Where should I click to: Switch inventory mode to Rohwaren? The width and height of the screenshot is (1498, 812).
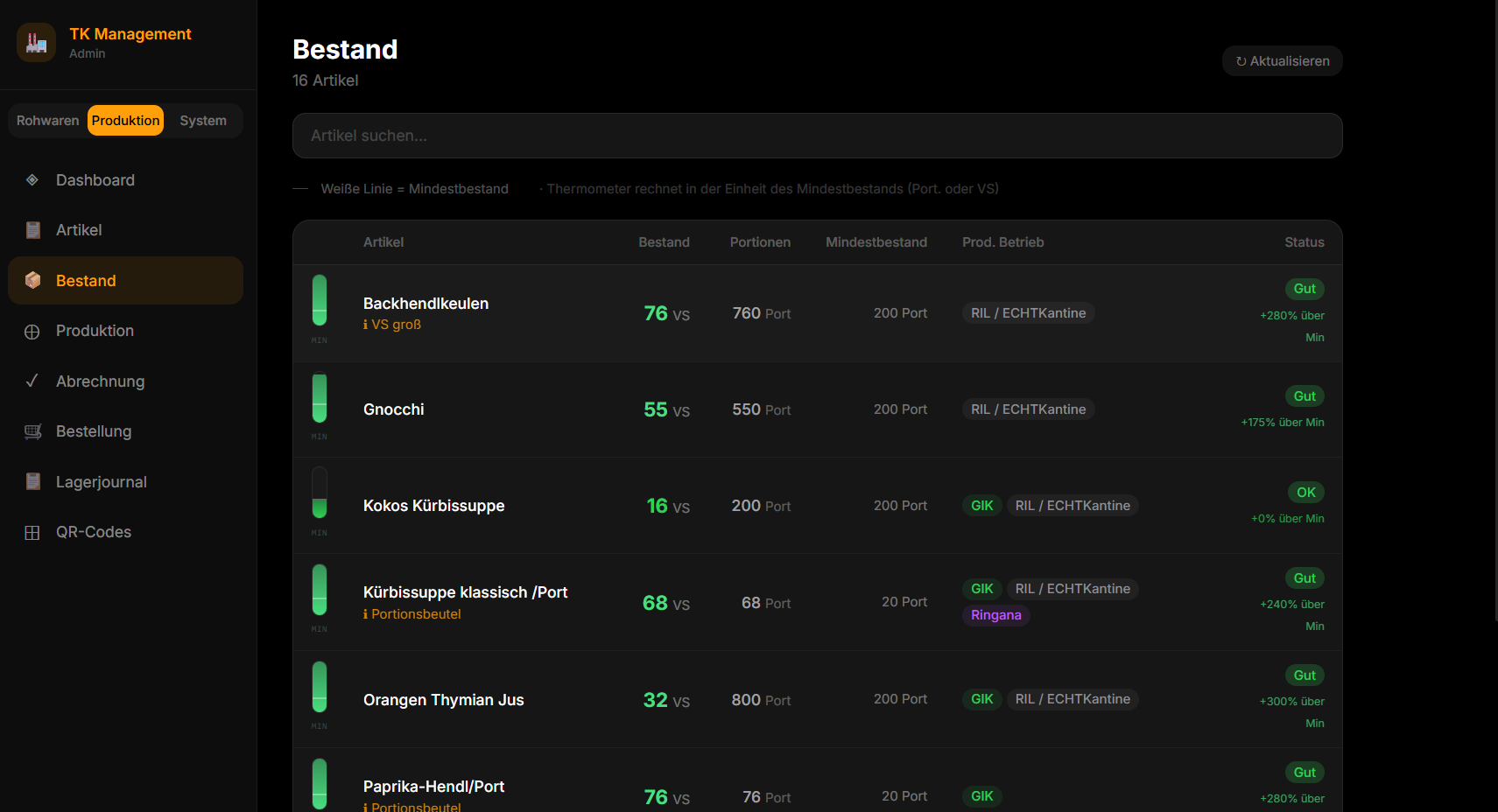(48, 120)
